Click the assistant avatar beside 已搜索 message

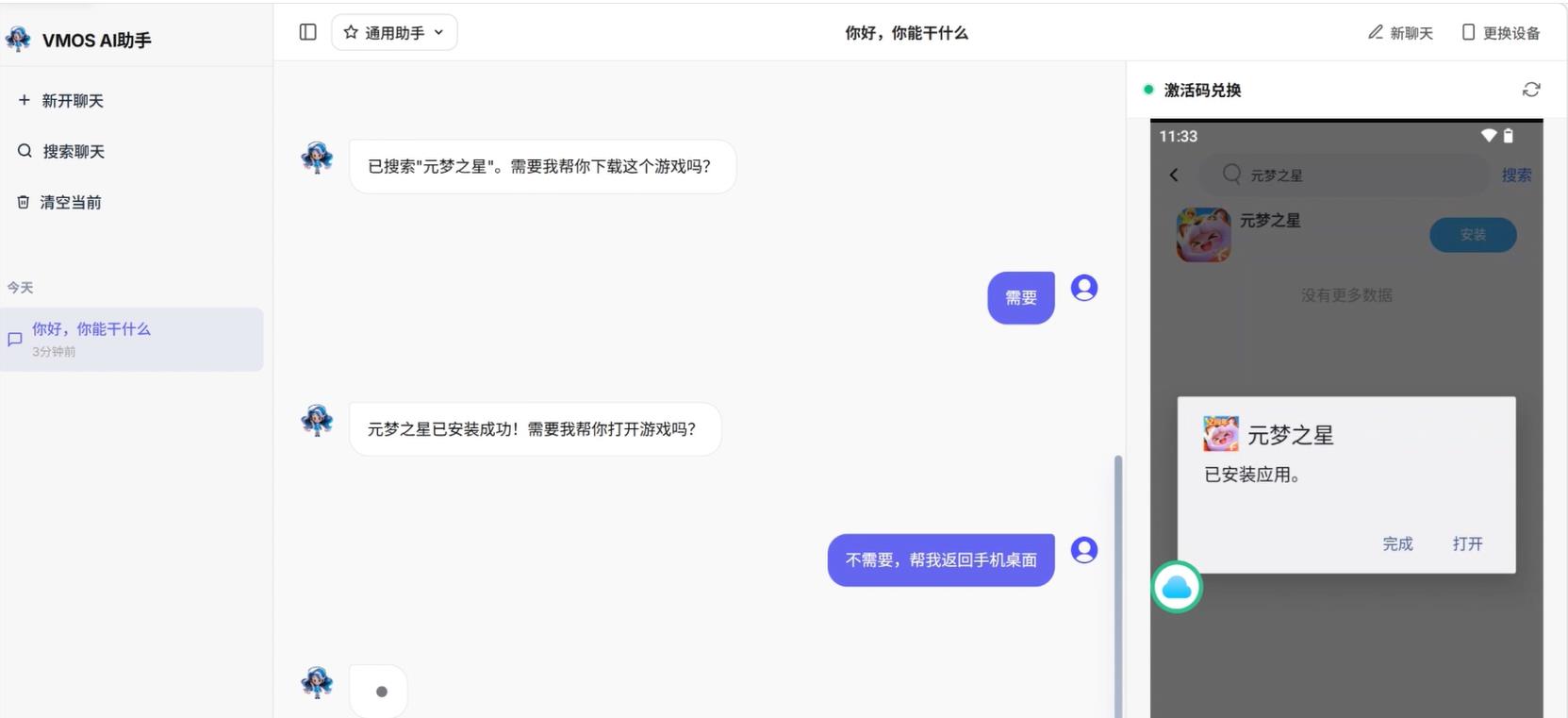point(317,158)
